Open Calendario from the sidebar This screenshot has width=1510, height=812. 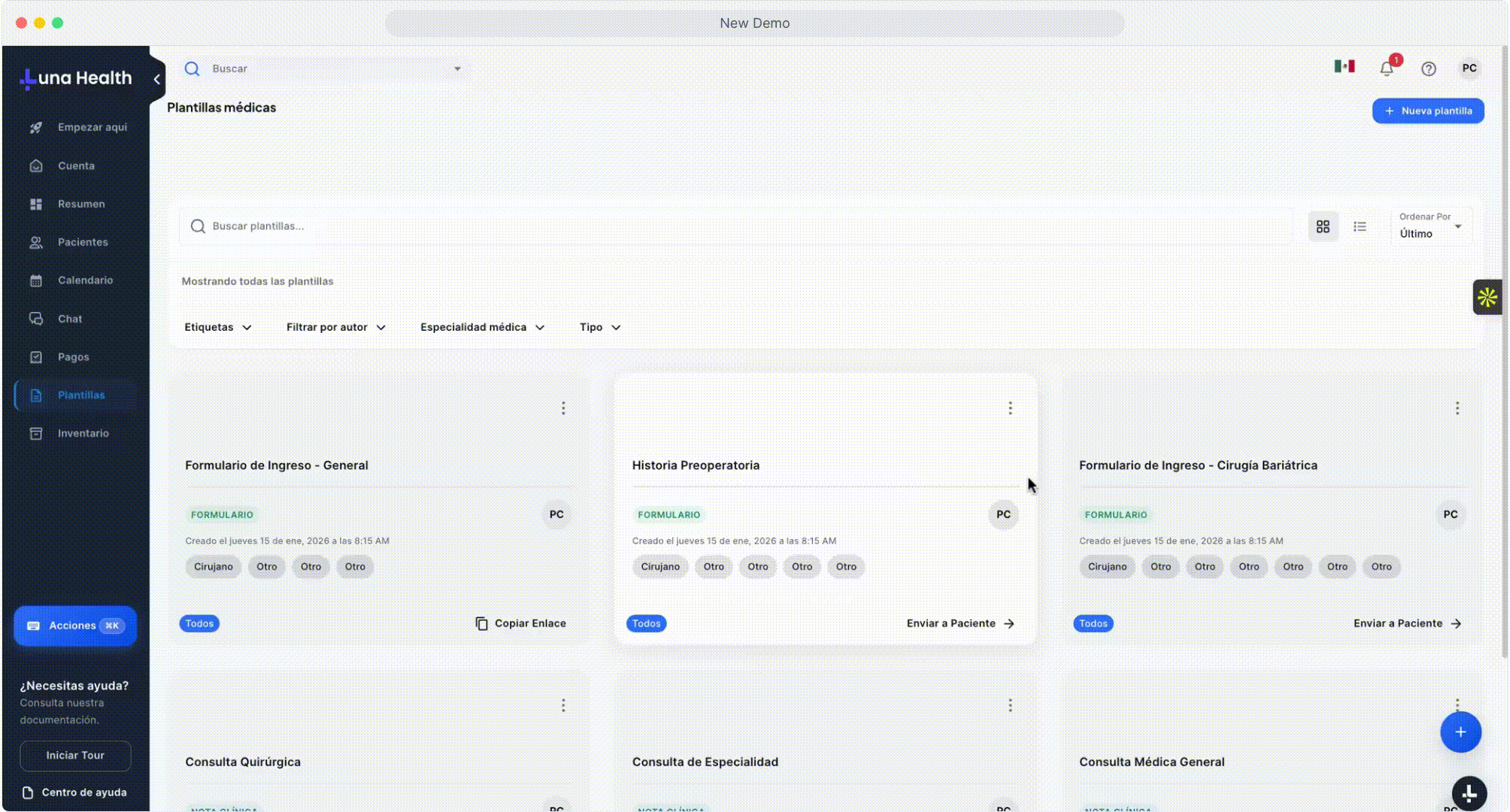85,280
